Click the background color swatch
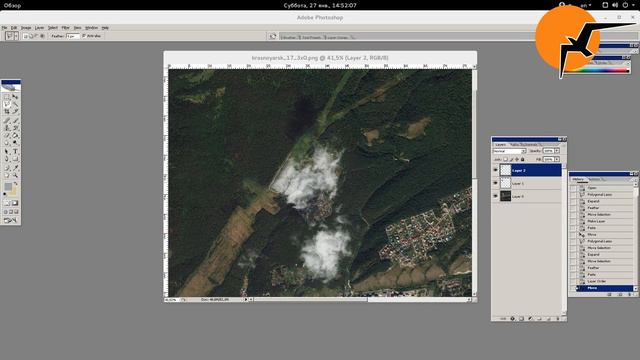This screenshot has height=360, width=640. [x=14, y=192]
